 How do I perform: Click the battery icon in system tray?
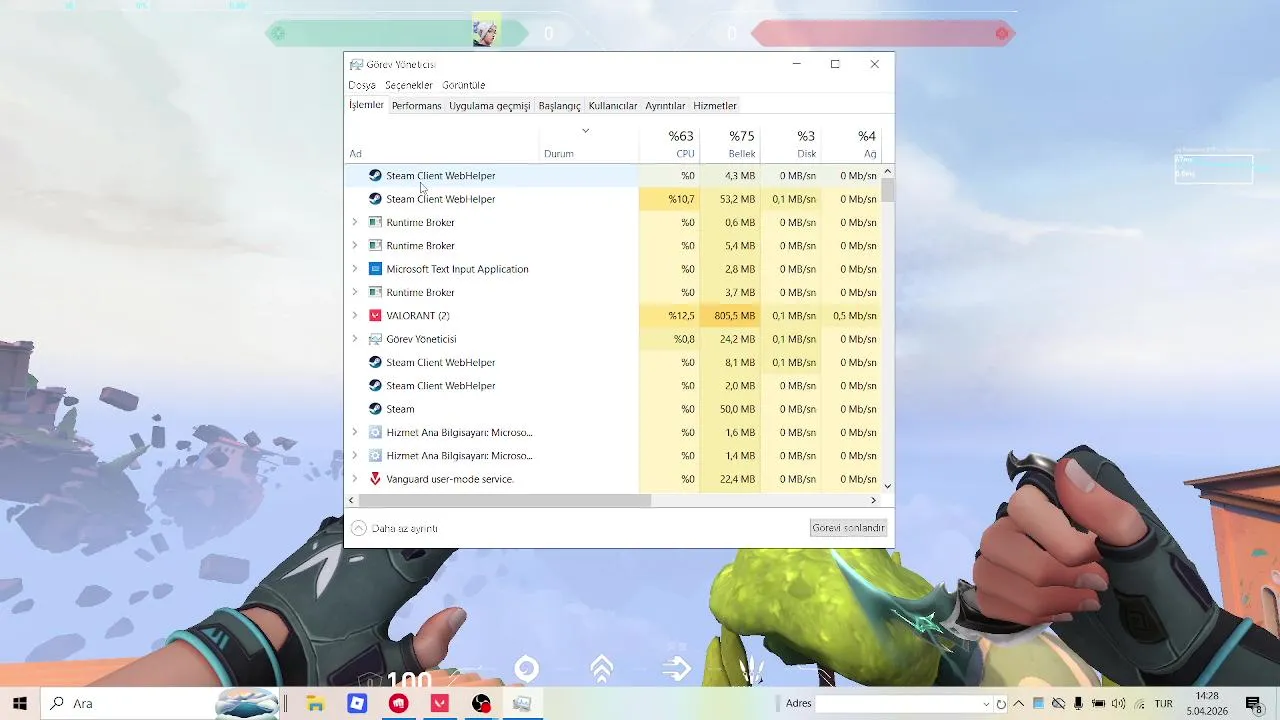(x=1098, y=704)
